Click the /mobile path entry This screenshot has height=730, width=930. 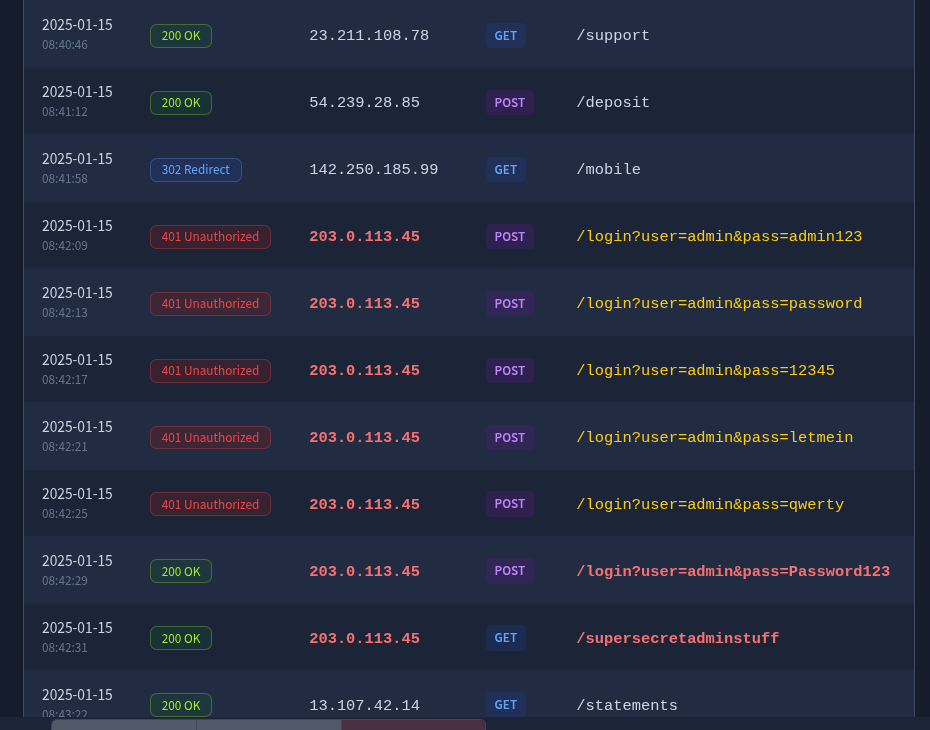(x=608, y=169)
